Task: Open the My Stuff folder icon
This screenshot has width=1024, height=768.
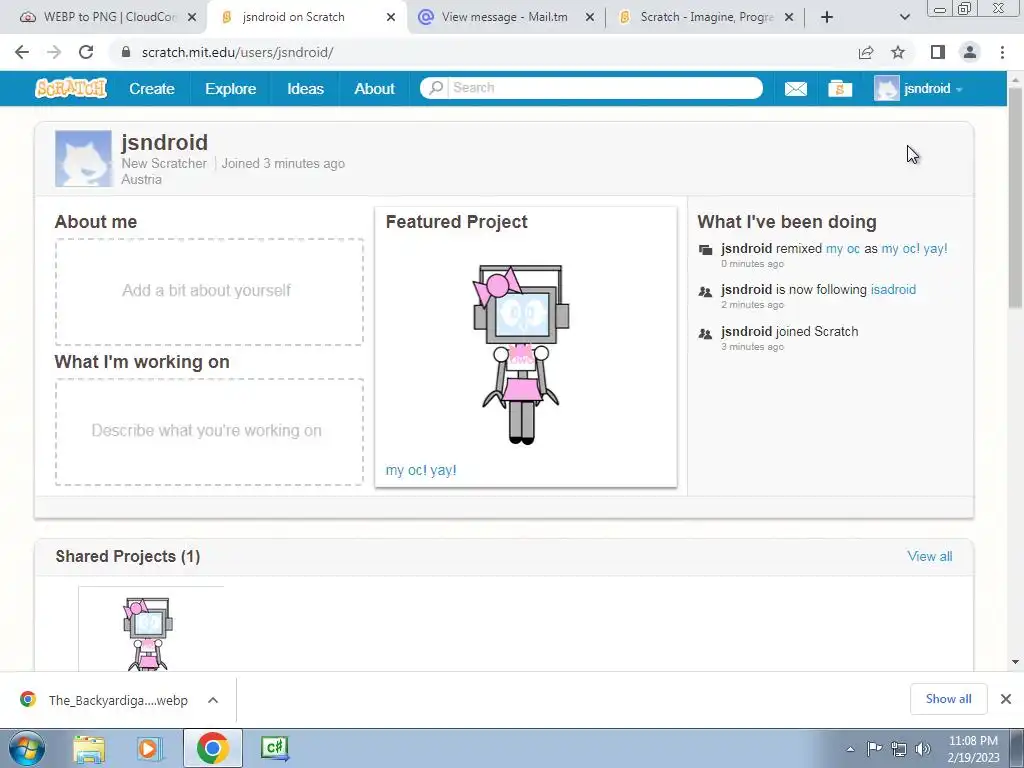Action: pyautogui.click(x=840, y=88)
